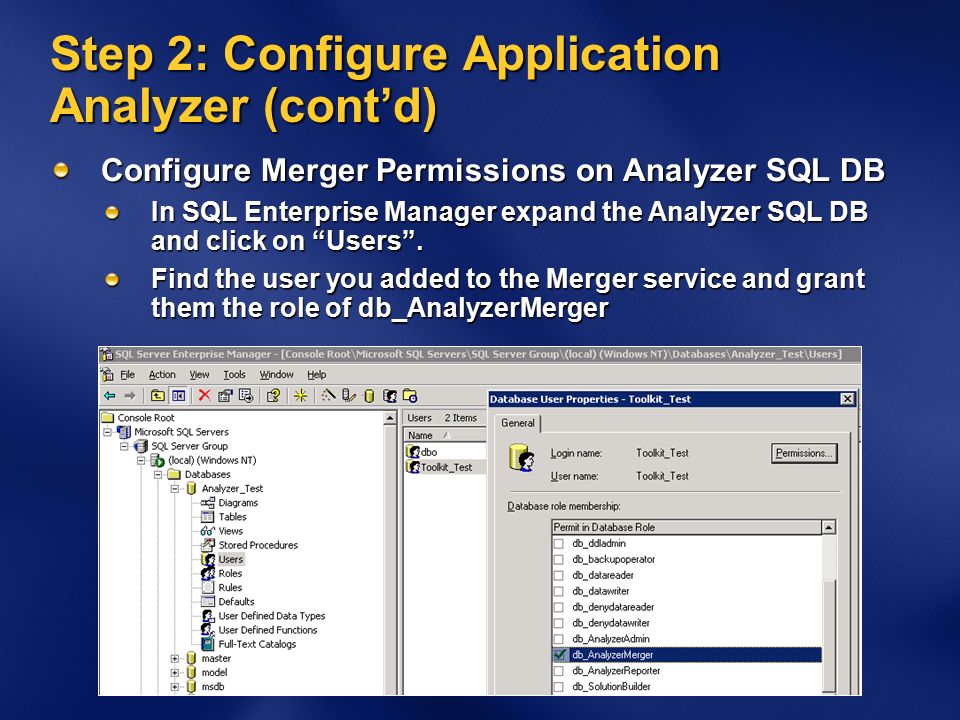
Task: Select the User Defined Data Types icon
Action: tap(208, 616)
